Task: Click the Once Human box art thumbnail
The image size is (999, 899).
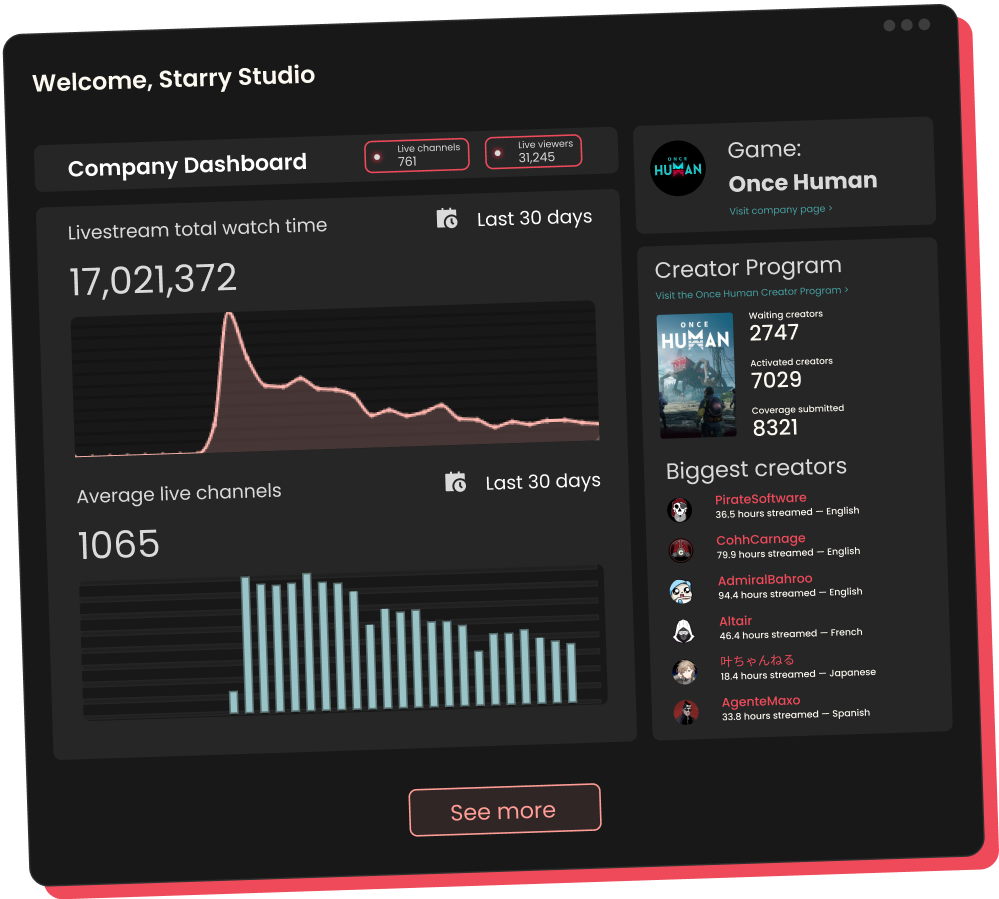Action: pyautogui.click(x=697, y=375)
